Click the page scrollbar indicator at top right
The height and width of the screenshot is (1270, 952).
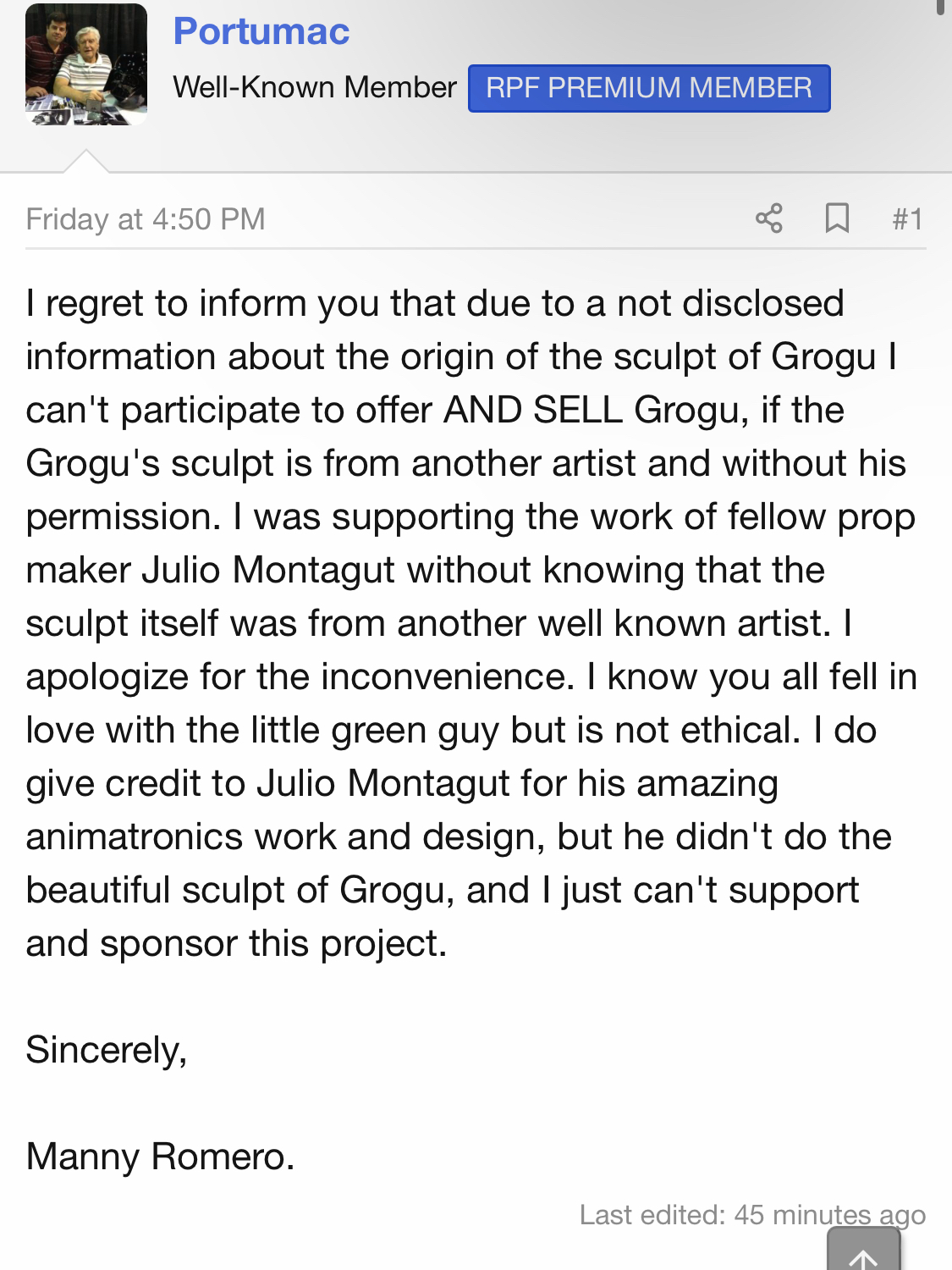click(x=941, y=8)
